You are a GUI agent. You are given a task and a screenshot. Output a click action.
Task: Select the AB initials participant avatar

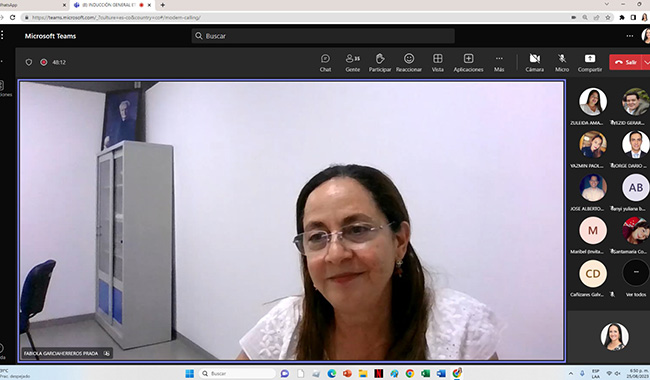(635, 188)
